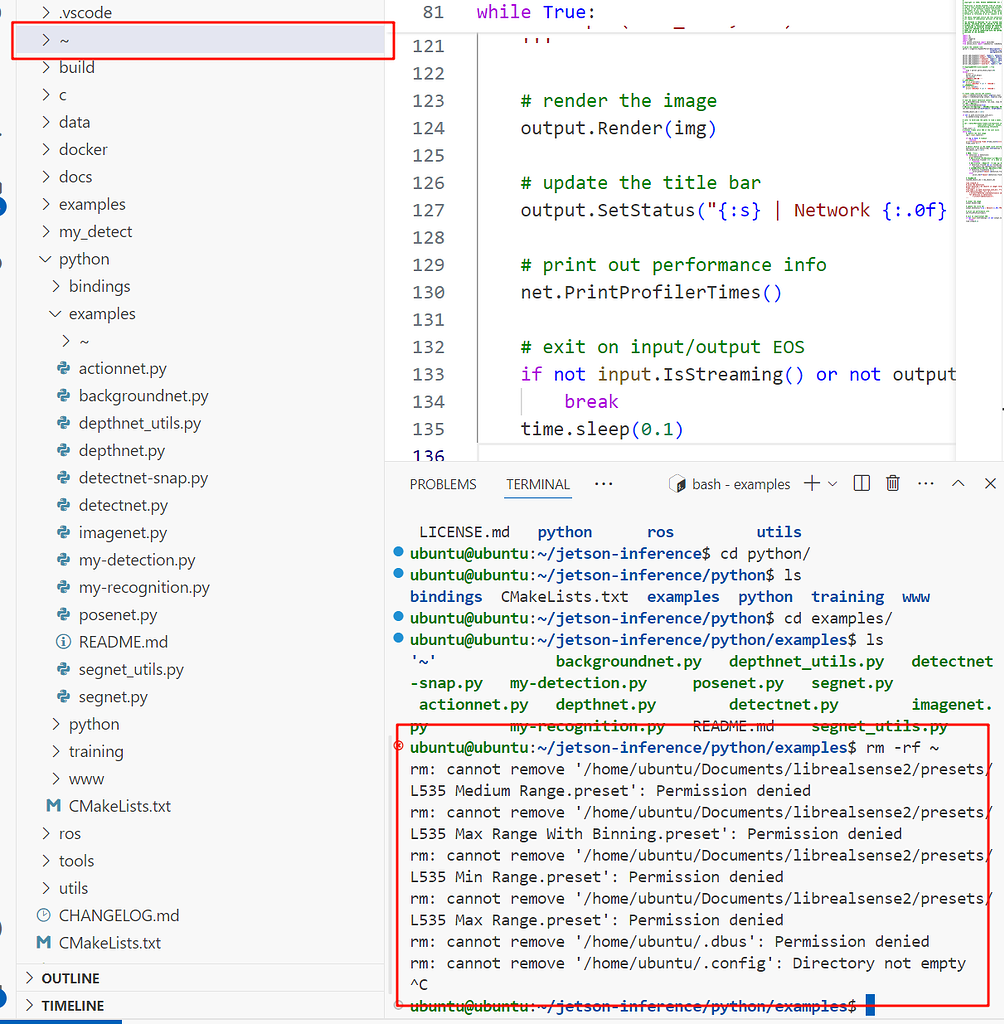
Task: Open CHANGELOG.md in the explorer
Action: coord(119,915)
